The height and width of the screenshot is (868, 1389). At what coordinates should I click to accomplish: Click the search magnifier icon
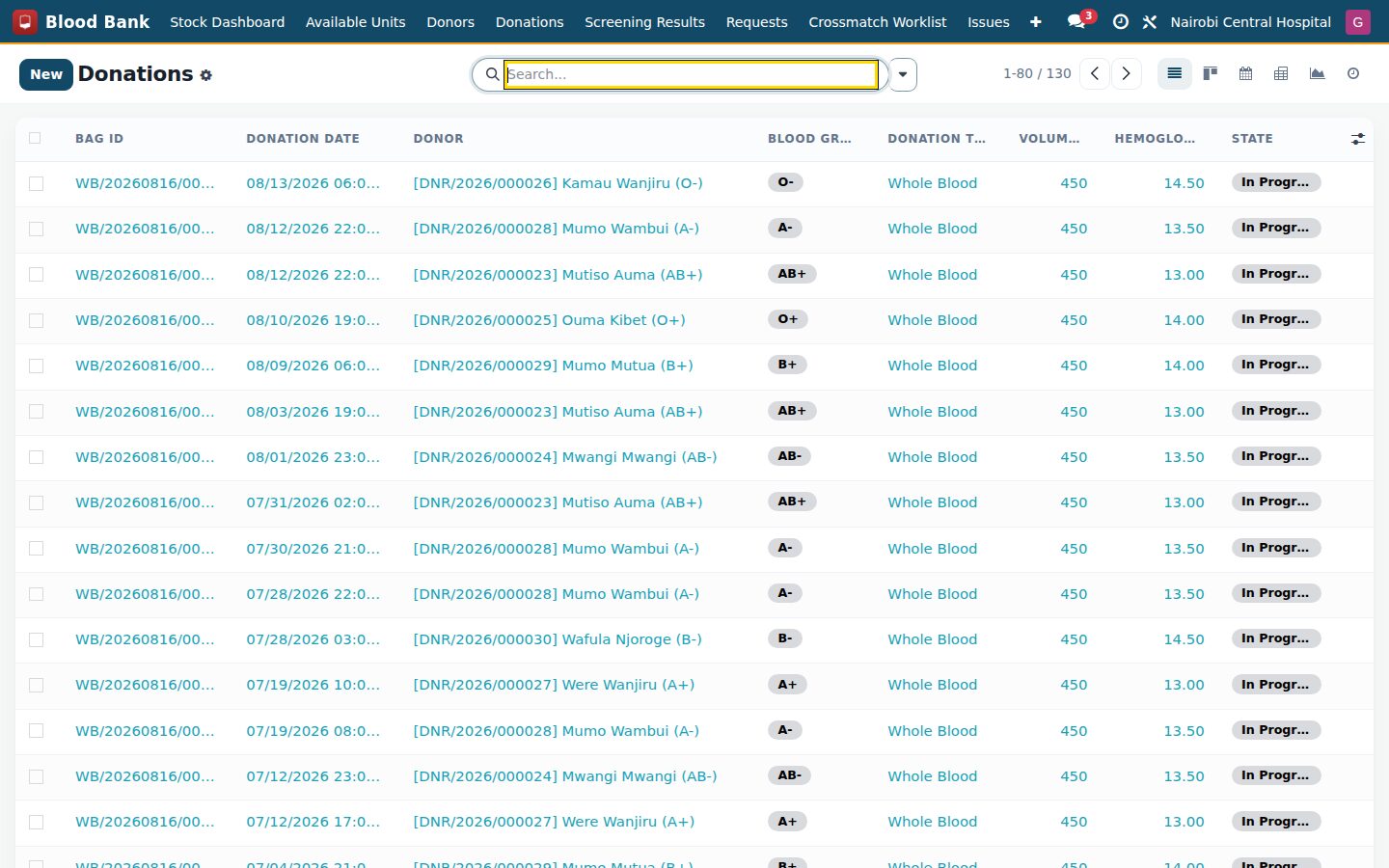492,74
